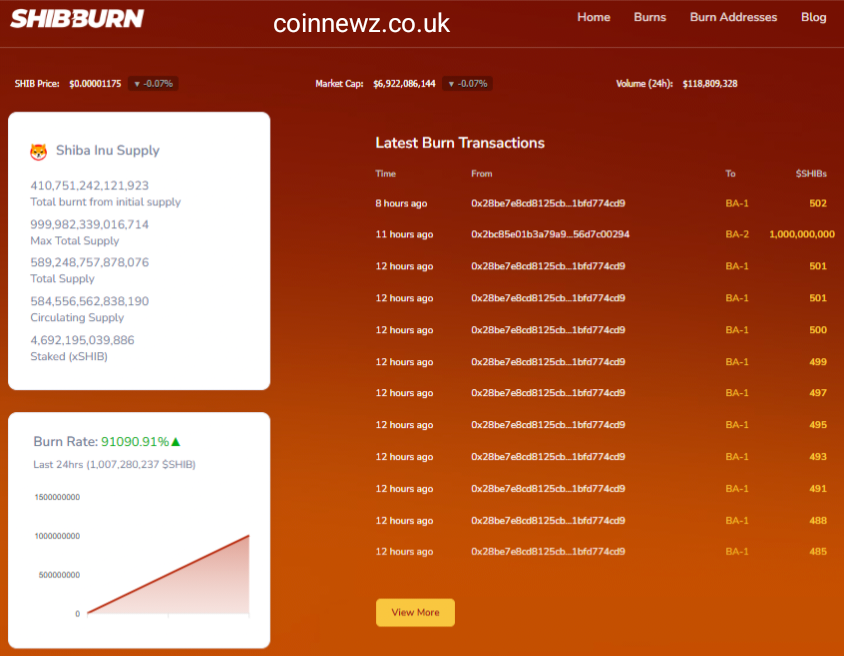
Task: Open the Home menu item
Action: tap(593, 17)
